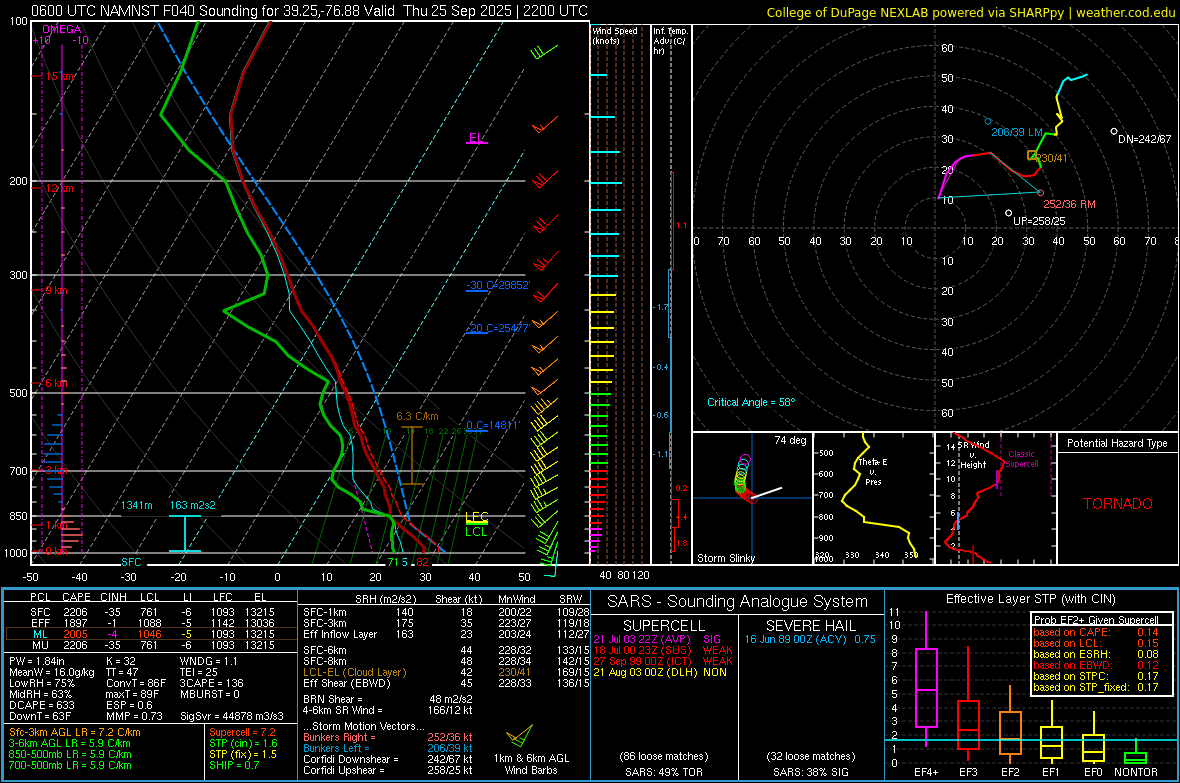Click the 'BRN Shear =' row
This screenshot has height=783, width=1180.
click(387, 699)
